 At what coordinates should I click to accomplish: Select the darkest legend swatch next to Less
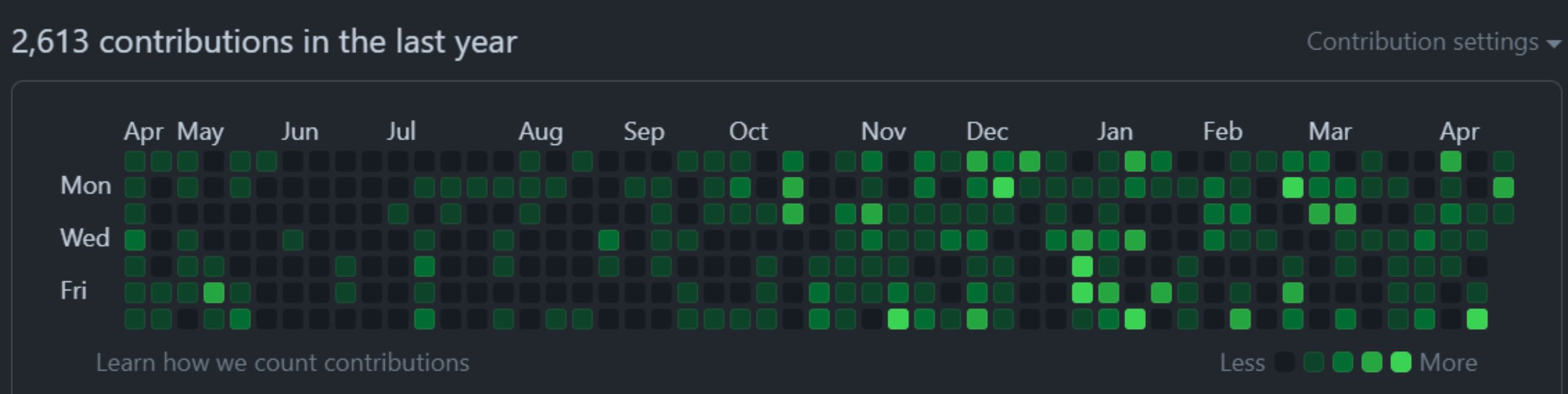tap(1284, 362)
